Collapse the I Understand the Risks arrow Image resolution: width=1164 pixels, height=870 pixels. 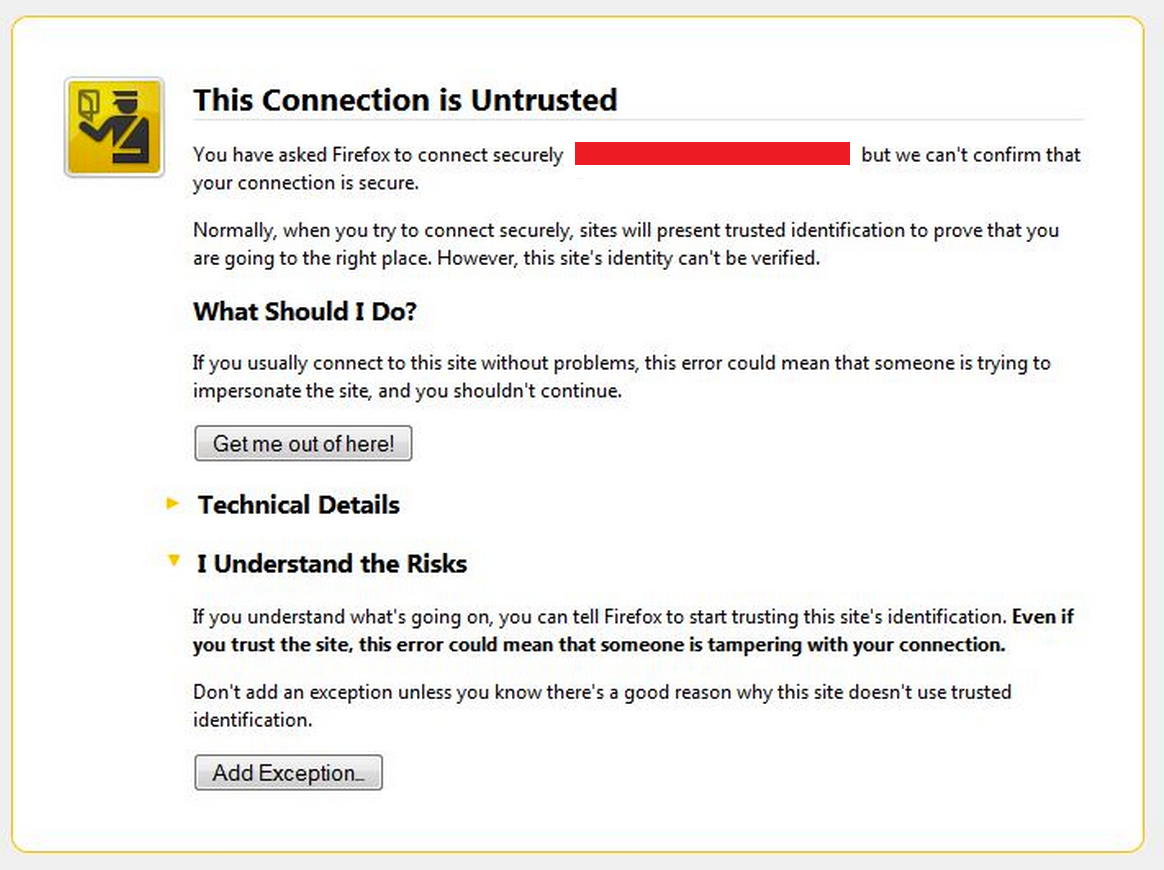174,562
